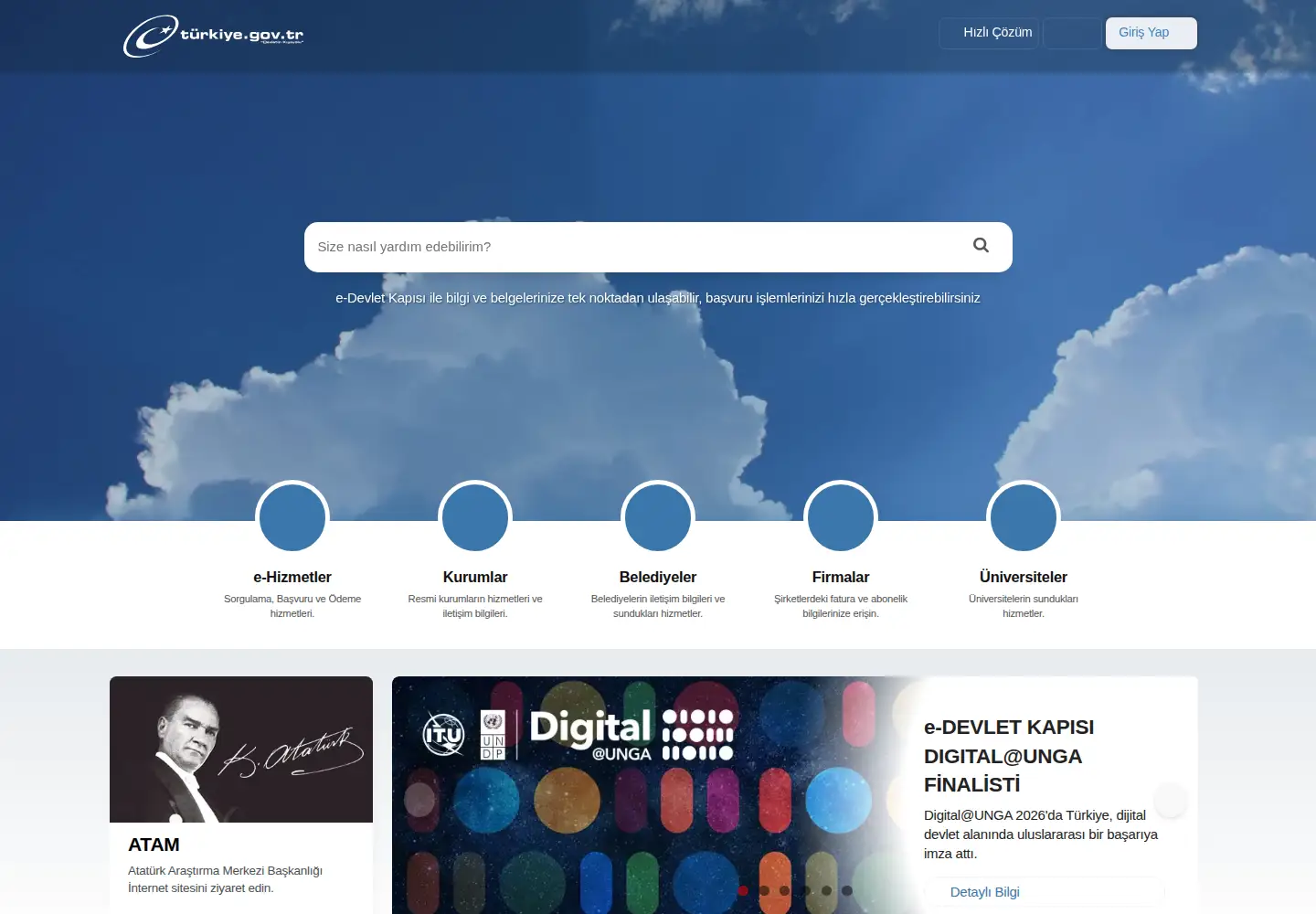Open the Firmalar circle icon
This screenshot has width=1316, height=914.
click(841, 517)
